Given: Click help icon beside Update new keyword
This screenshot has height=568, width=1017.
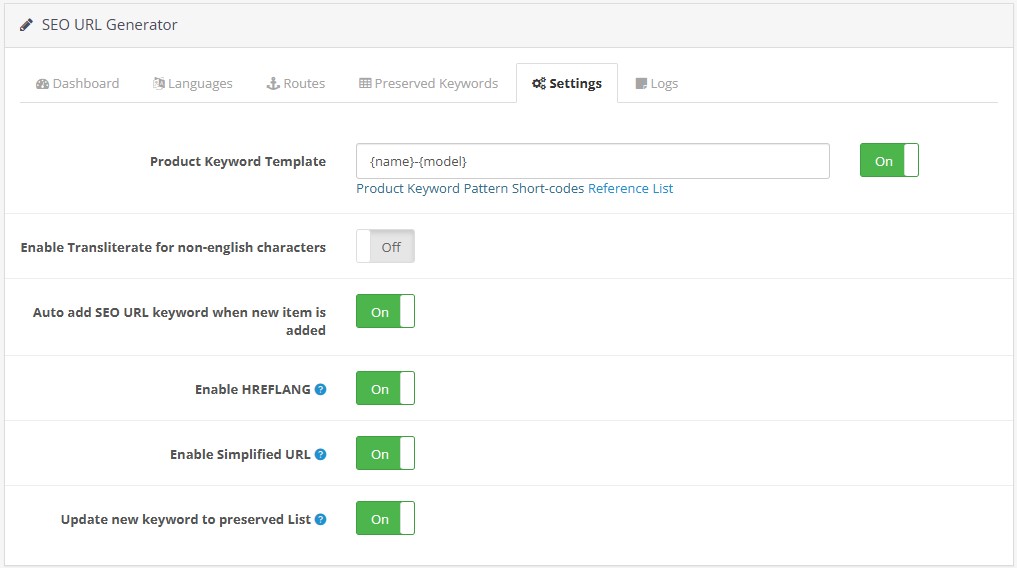Looking at the screenshot, I should point(320,519).
